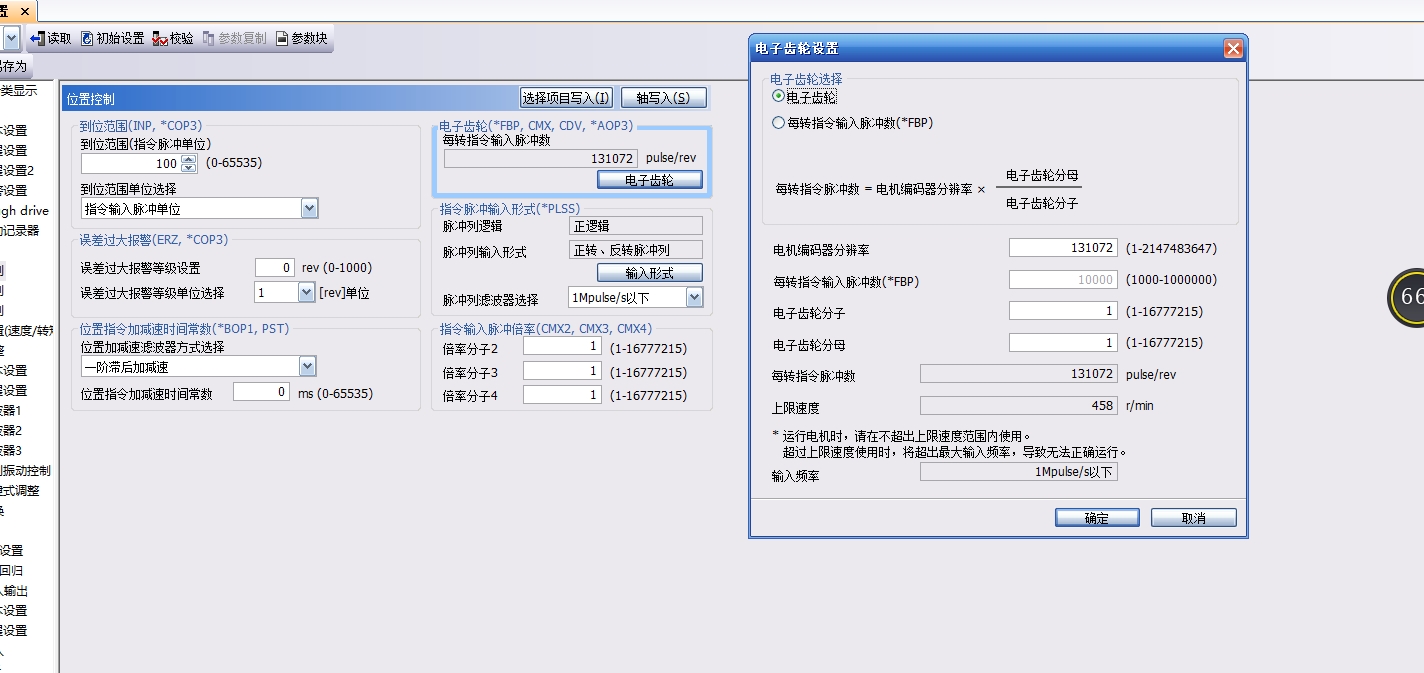Open the 位置加减速滤波器方式选择 dropdown
Screen dimensions: 1424x673
[308, 366]
